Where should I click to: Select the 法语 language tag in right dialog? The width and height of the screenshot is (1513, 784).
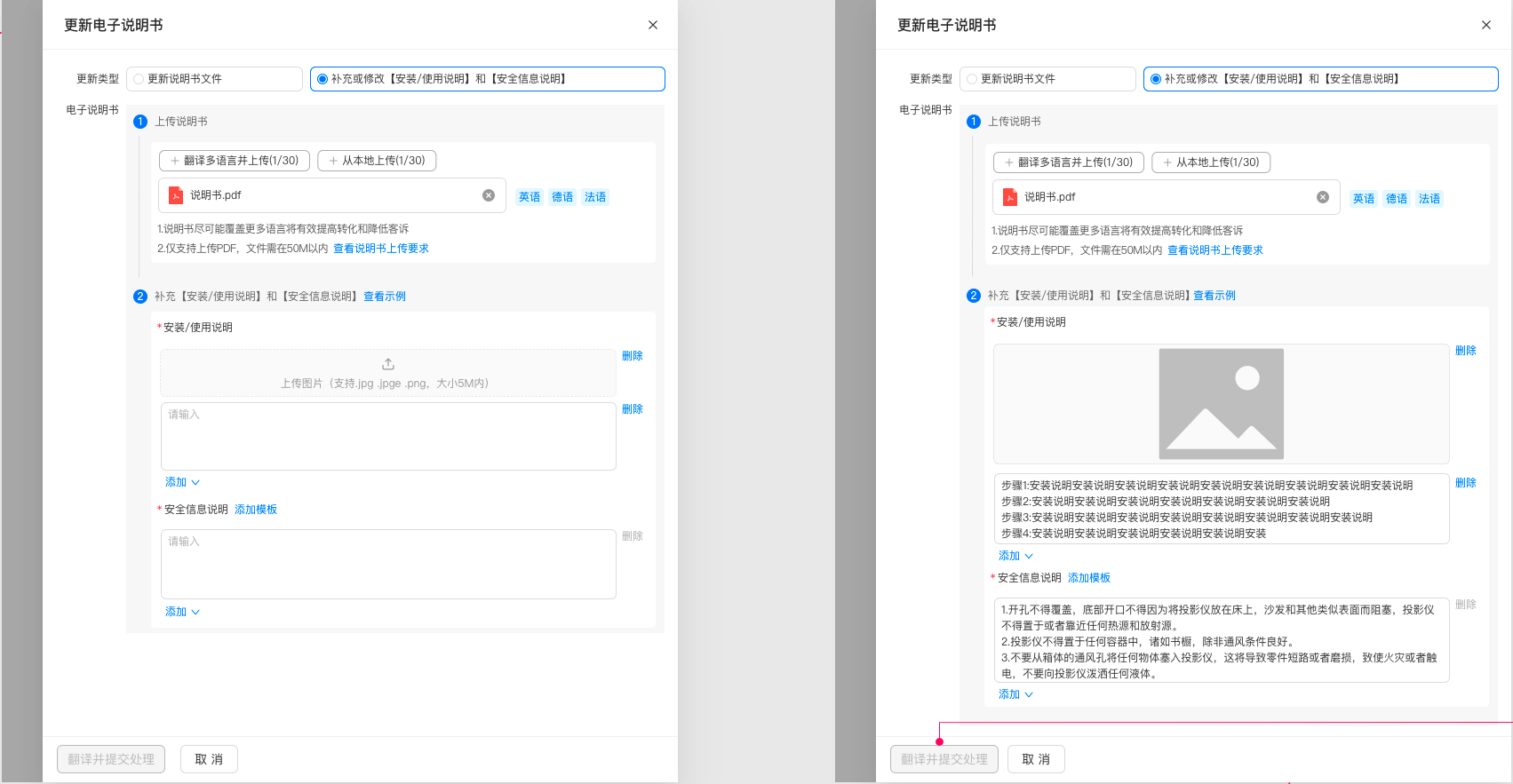(1429, 199)
